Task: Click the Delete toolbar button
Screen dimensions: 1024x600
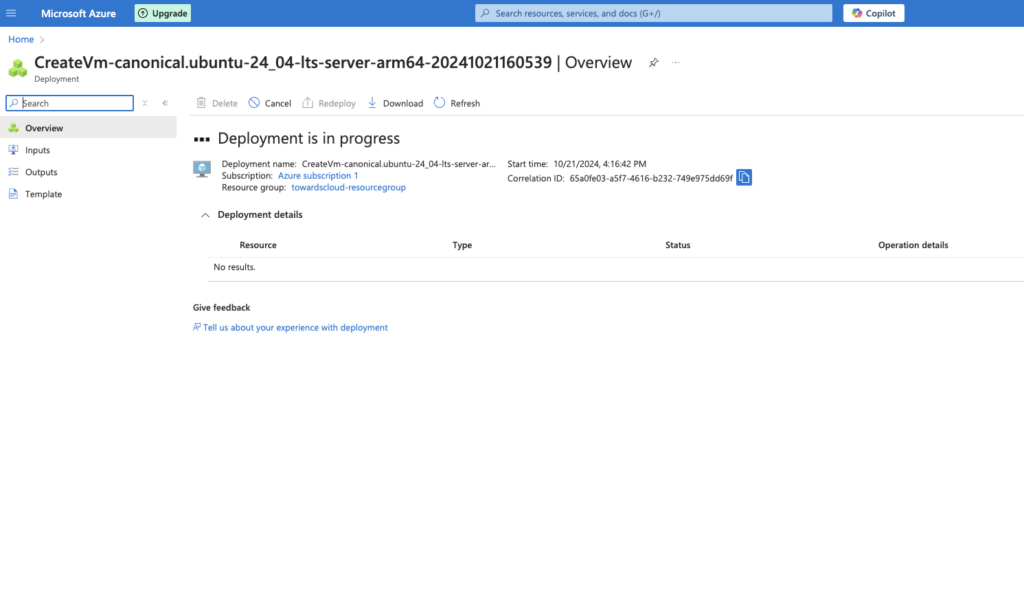Action: click(217, 103)
